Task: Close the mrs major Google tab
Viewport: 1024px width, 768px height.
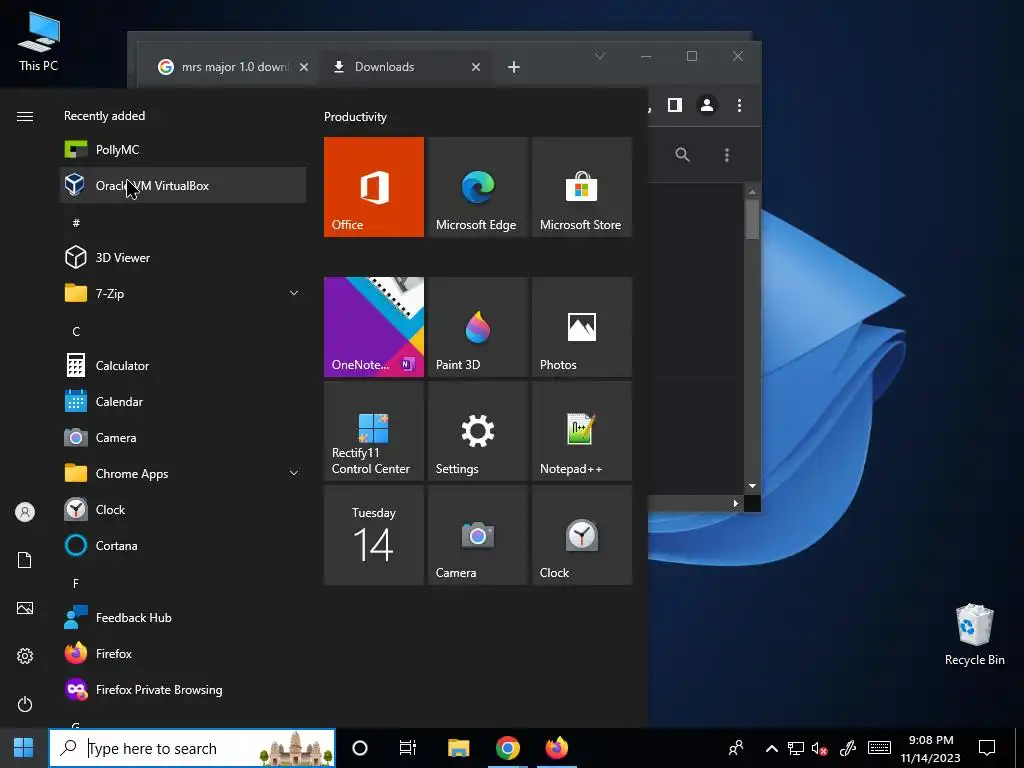Action: pyautogui.click(x=304, y=67)
